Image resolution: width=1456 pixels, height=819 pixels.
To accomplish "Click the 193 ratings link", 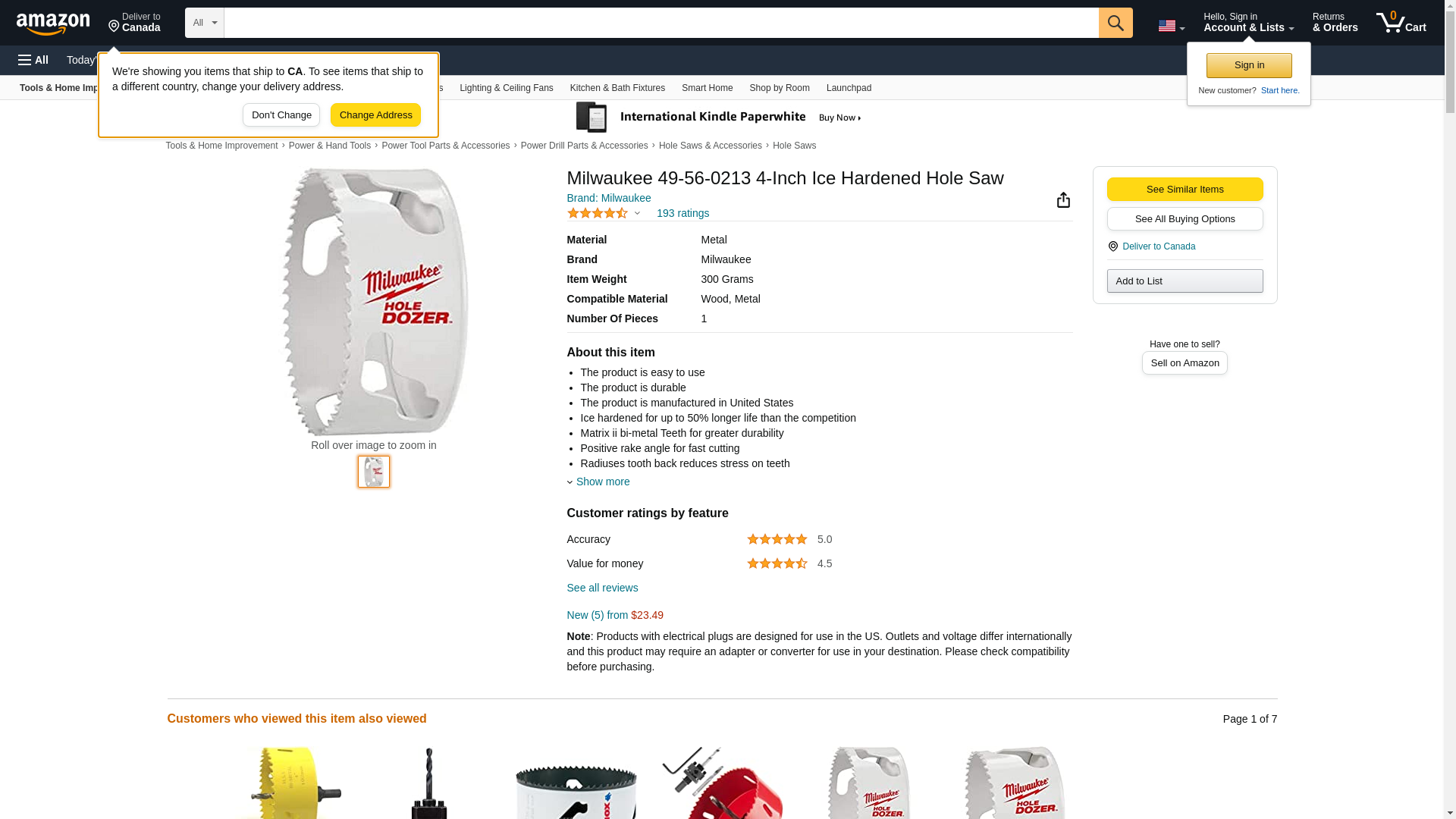I will (x=682, y=213).
